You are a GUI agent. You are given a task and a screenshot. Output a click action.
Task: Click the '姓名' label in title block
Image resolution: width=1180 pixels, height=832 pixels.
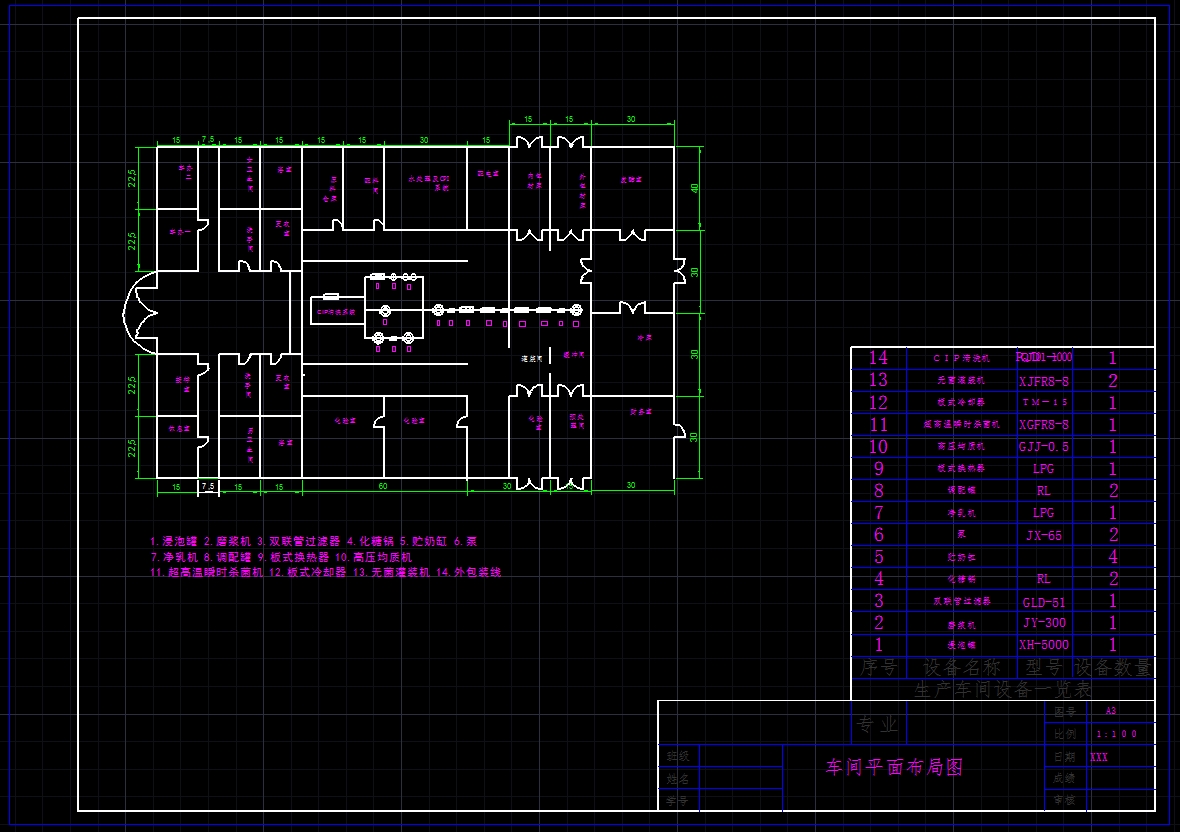pos(678,779)
